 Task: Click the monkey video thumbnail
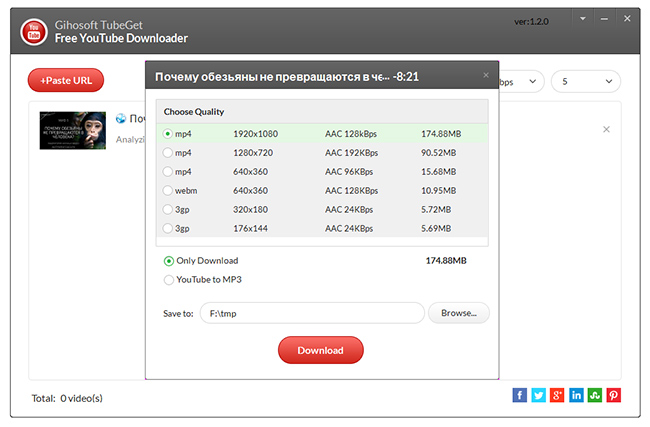tap(73, 130)
